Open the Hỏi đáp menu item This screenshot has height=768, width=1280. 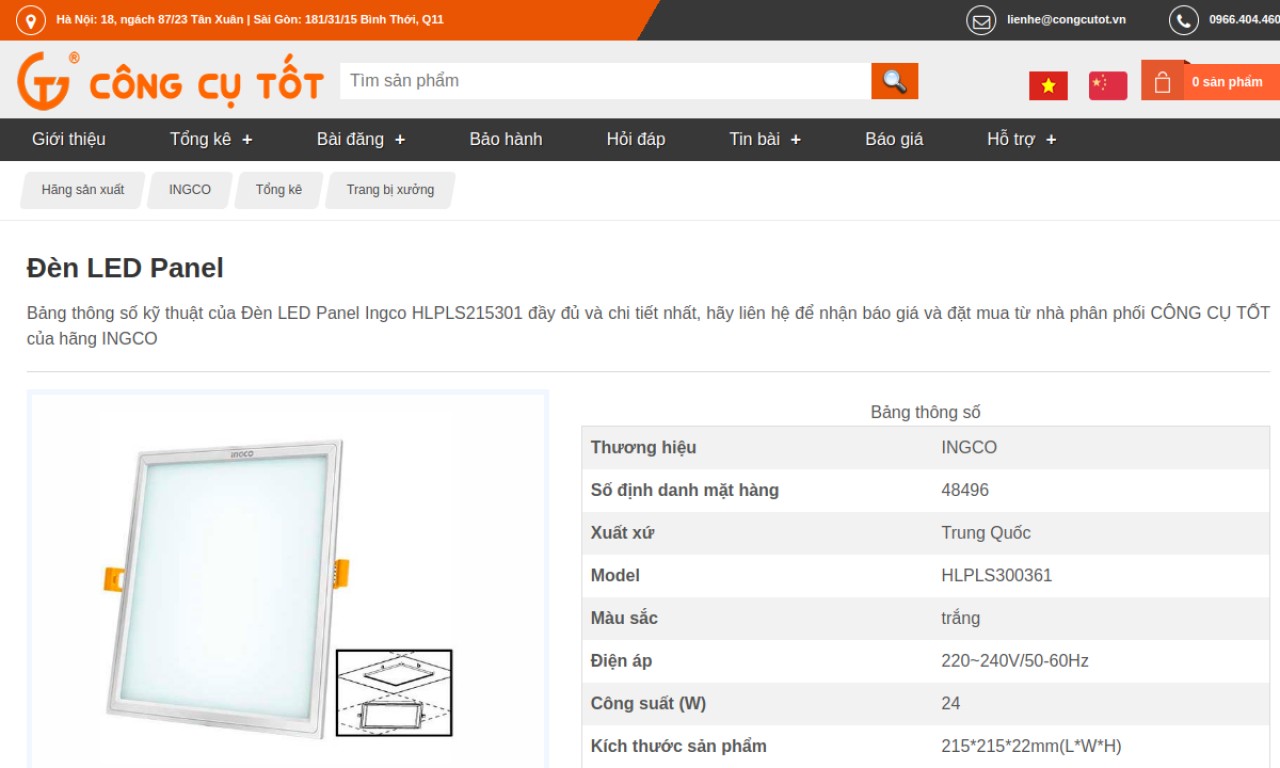636,139
